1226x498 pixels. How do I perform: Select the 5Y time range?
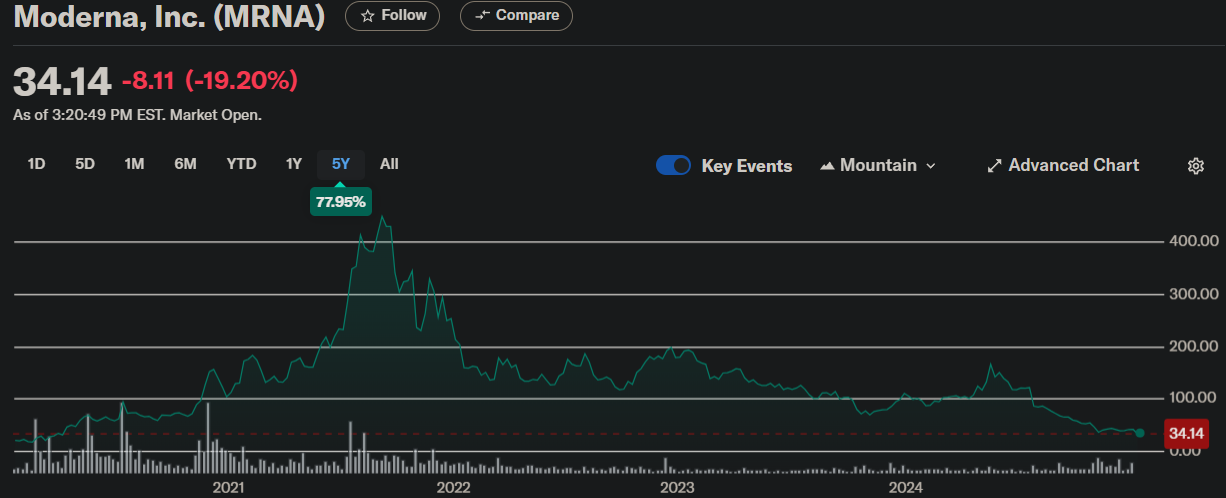coord(341,164)
